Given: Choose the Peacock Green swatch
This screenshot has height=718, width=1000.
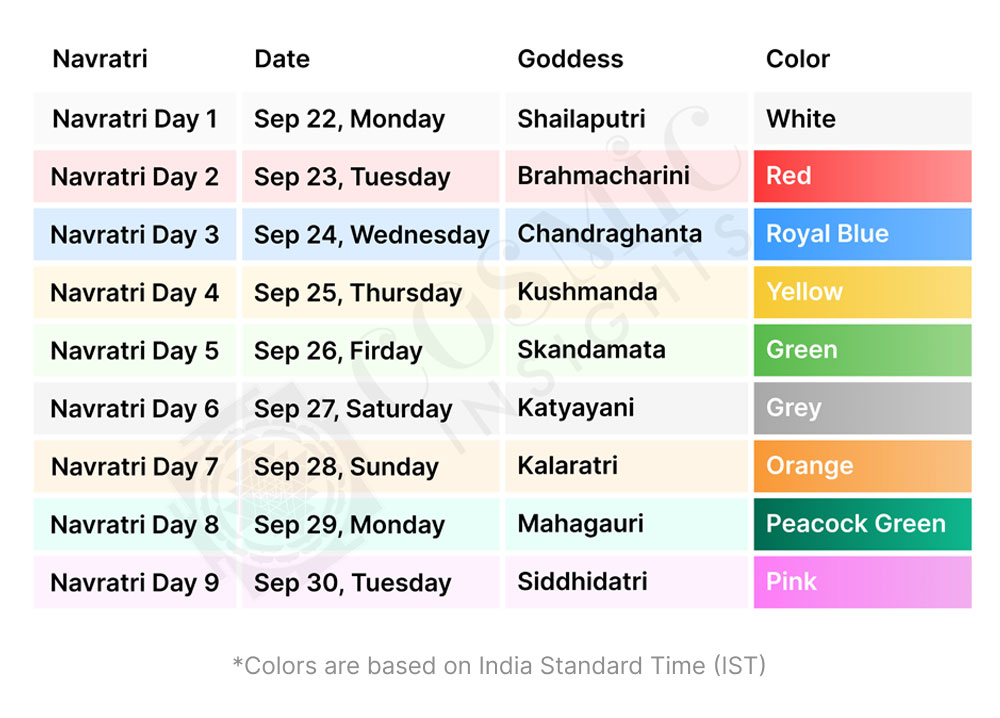Looking at the screenshot, I should click(862, 524).
